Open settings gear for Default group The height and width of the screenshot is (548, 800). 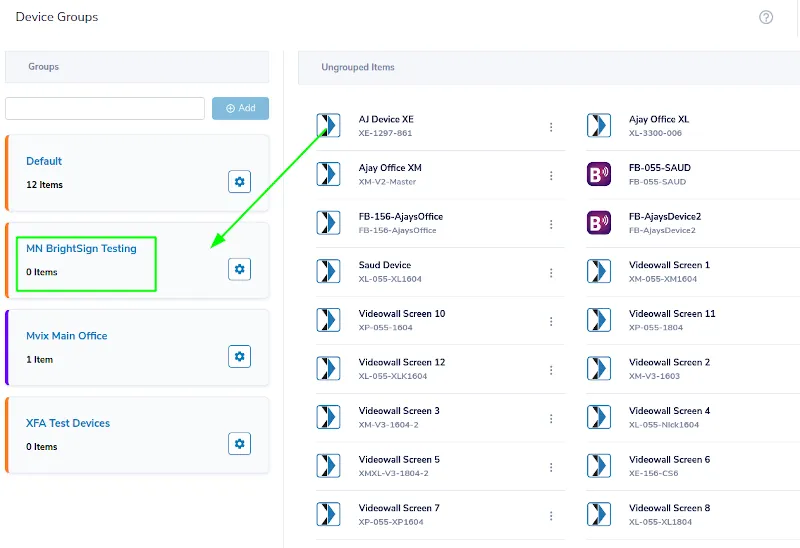click(239, 182)
